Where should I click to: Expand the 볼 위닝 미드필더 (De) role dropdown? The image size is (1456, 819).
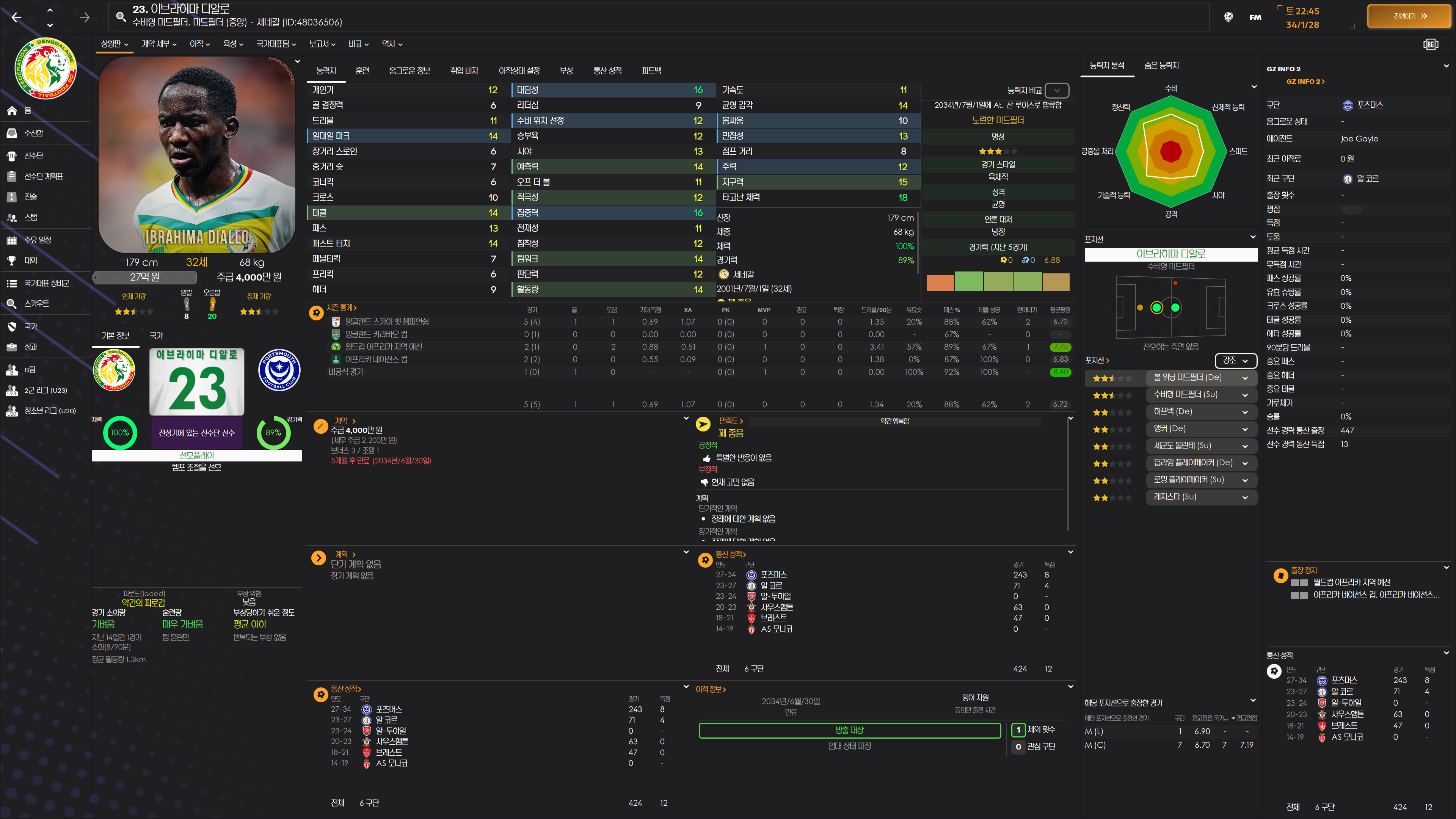point(1244,378)
